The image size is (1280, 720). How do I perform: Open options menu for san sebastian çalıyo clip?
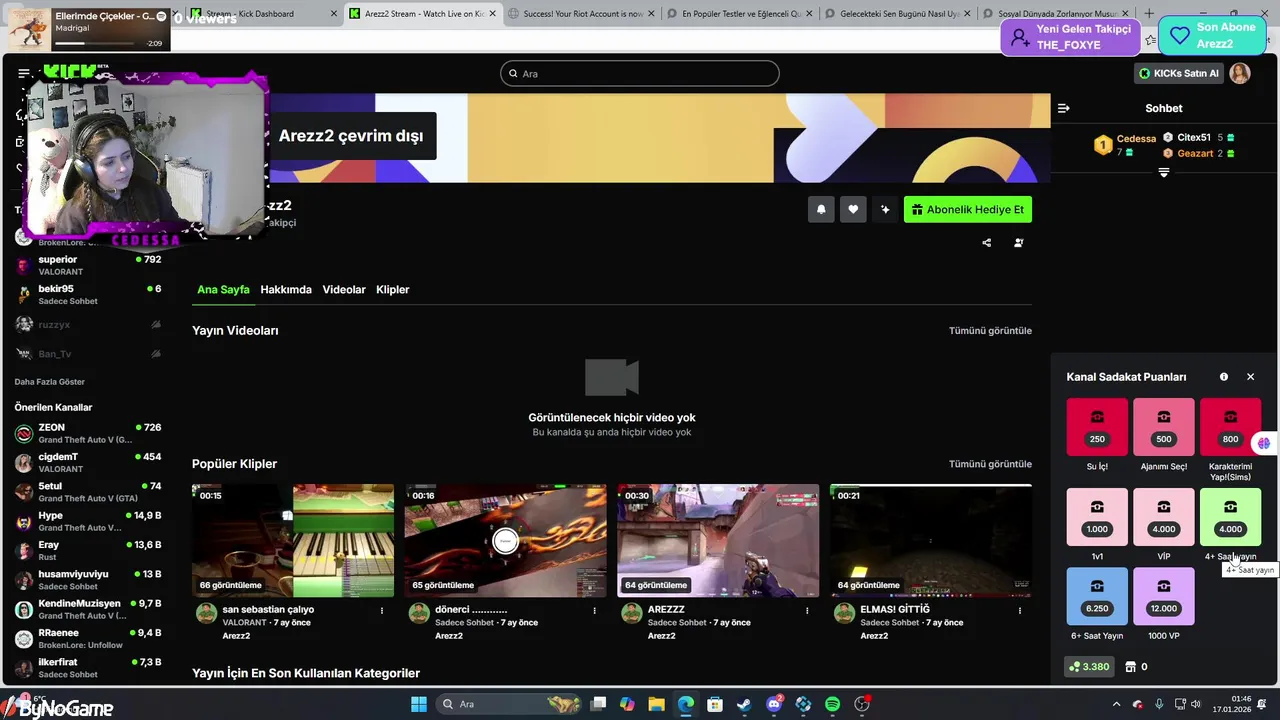382,610
